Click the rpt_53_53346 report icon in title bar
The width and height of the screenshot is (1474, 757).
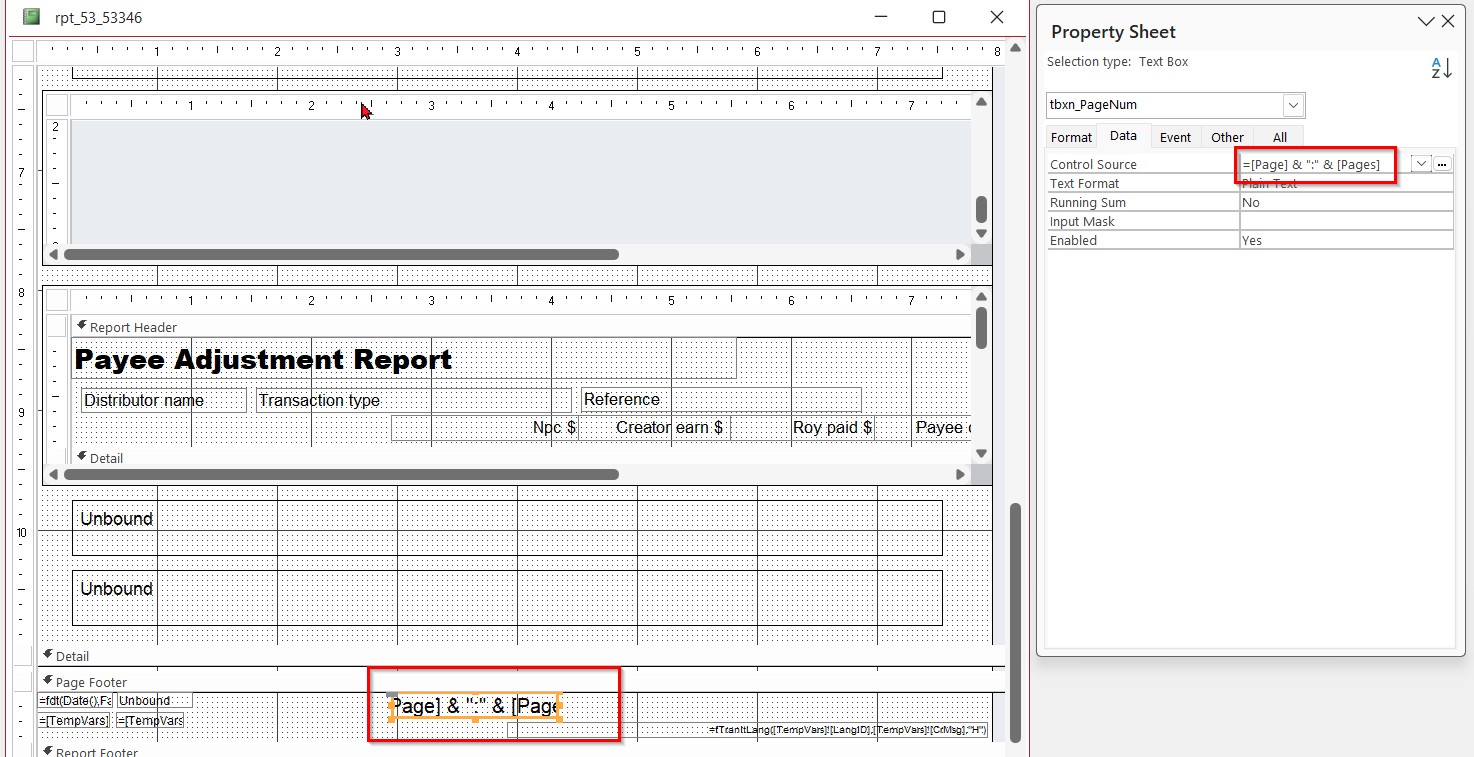pyautogui.click(x=32, y=17)
